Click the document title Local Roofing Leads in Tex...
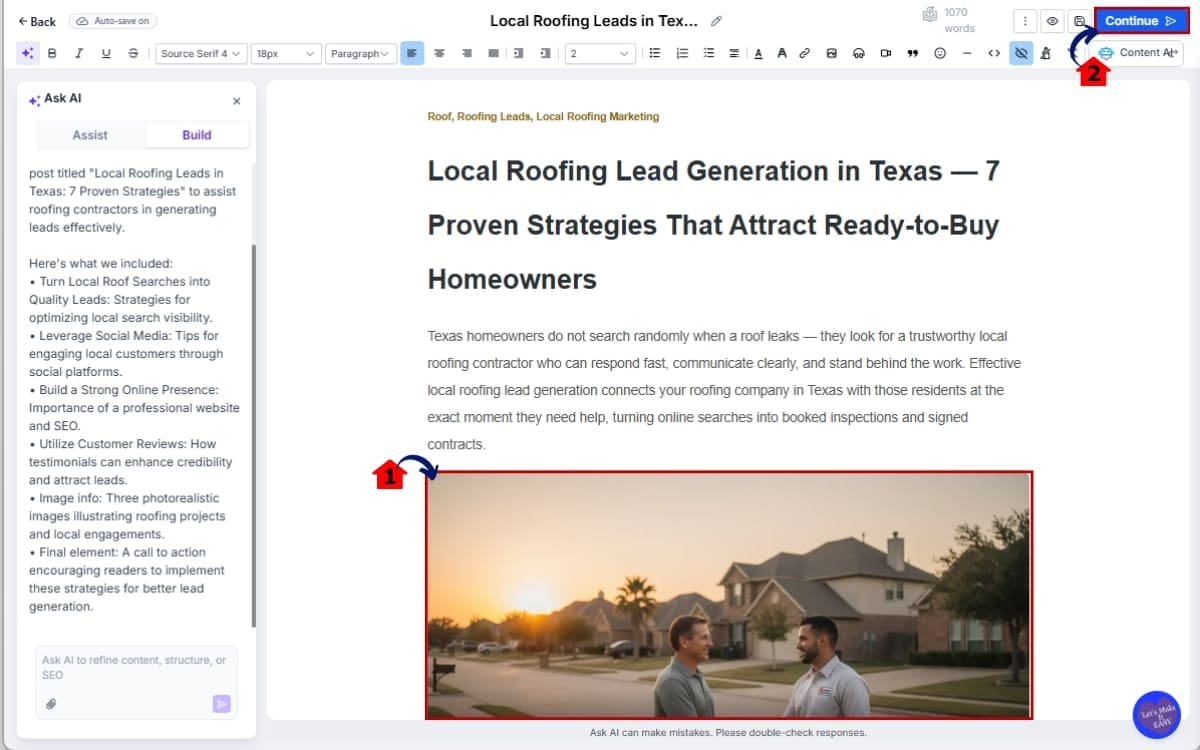This screenshot has height=750, width=1200. tap(594, 21)
